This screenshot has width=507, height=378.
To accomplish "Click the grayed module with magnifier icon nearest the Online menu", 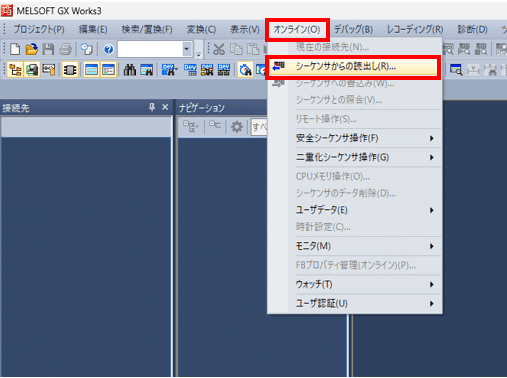I will [448, 50].
